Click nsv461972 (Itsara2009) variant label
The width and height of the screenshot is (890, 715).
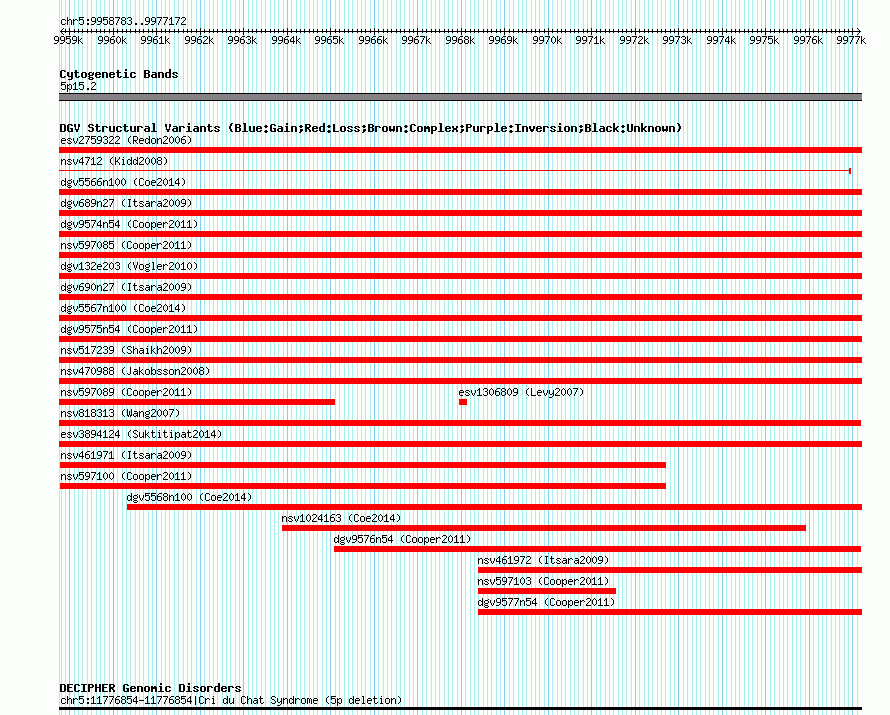point(543,560)
